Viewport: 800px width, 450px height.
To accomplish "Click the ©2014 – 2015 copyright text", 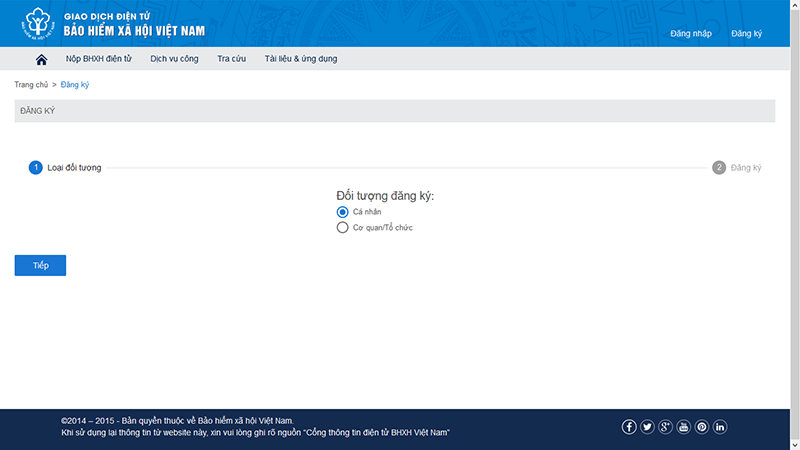I will coord(177,421).
